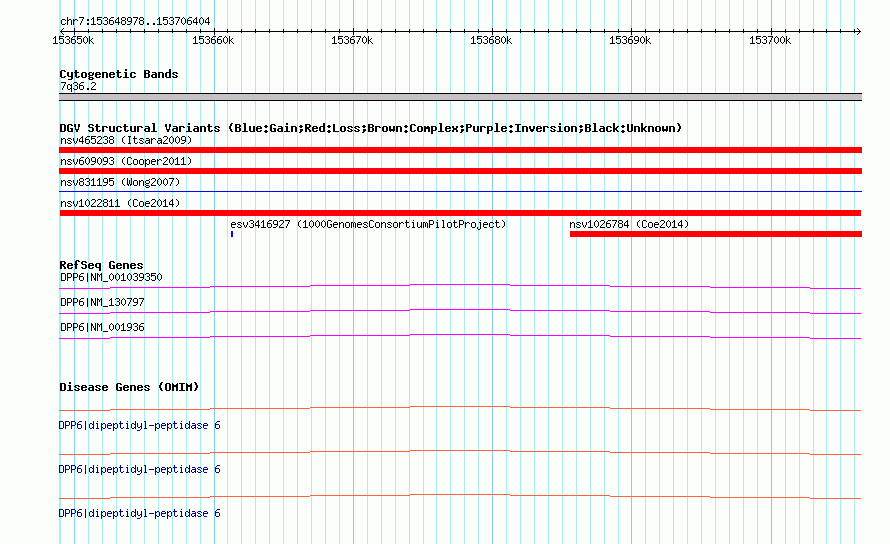Select the nsv609093 (Cooper2011) red variant bar
The image size is (890, 544).
point(460,171)
